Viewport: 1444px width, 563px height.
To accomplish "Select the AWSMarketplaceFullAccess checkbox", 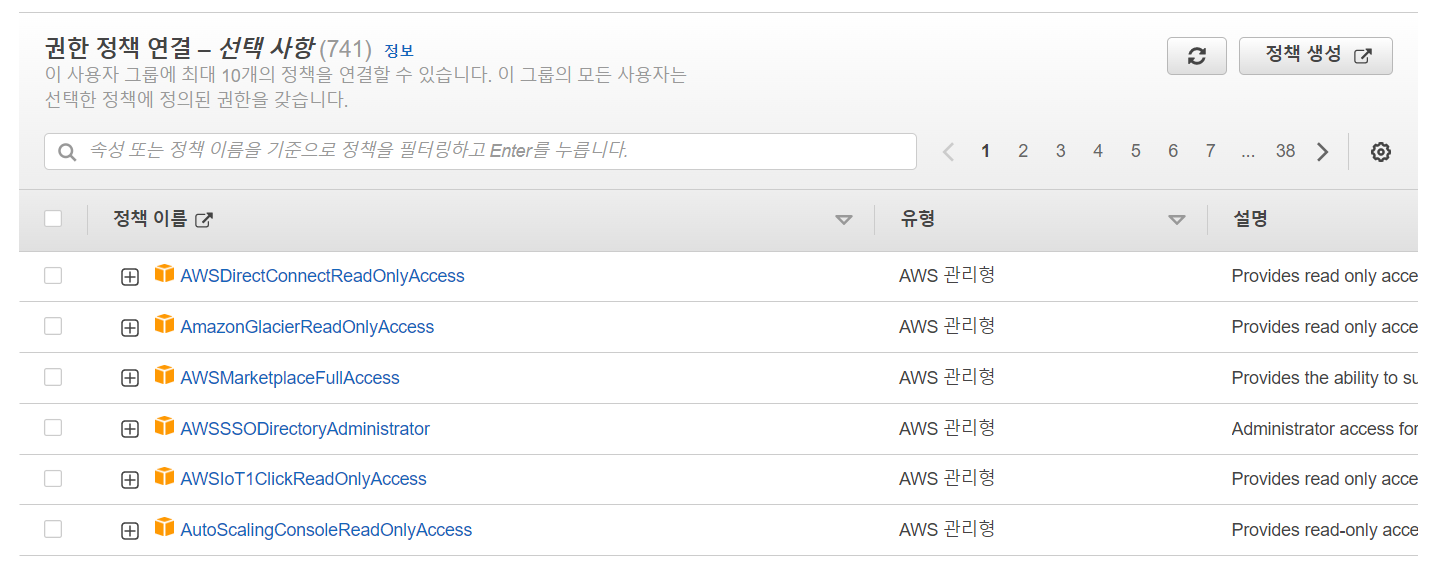I will pyautogui.click(x=53, y=377).
